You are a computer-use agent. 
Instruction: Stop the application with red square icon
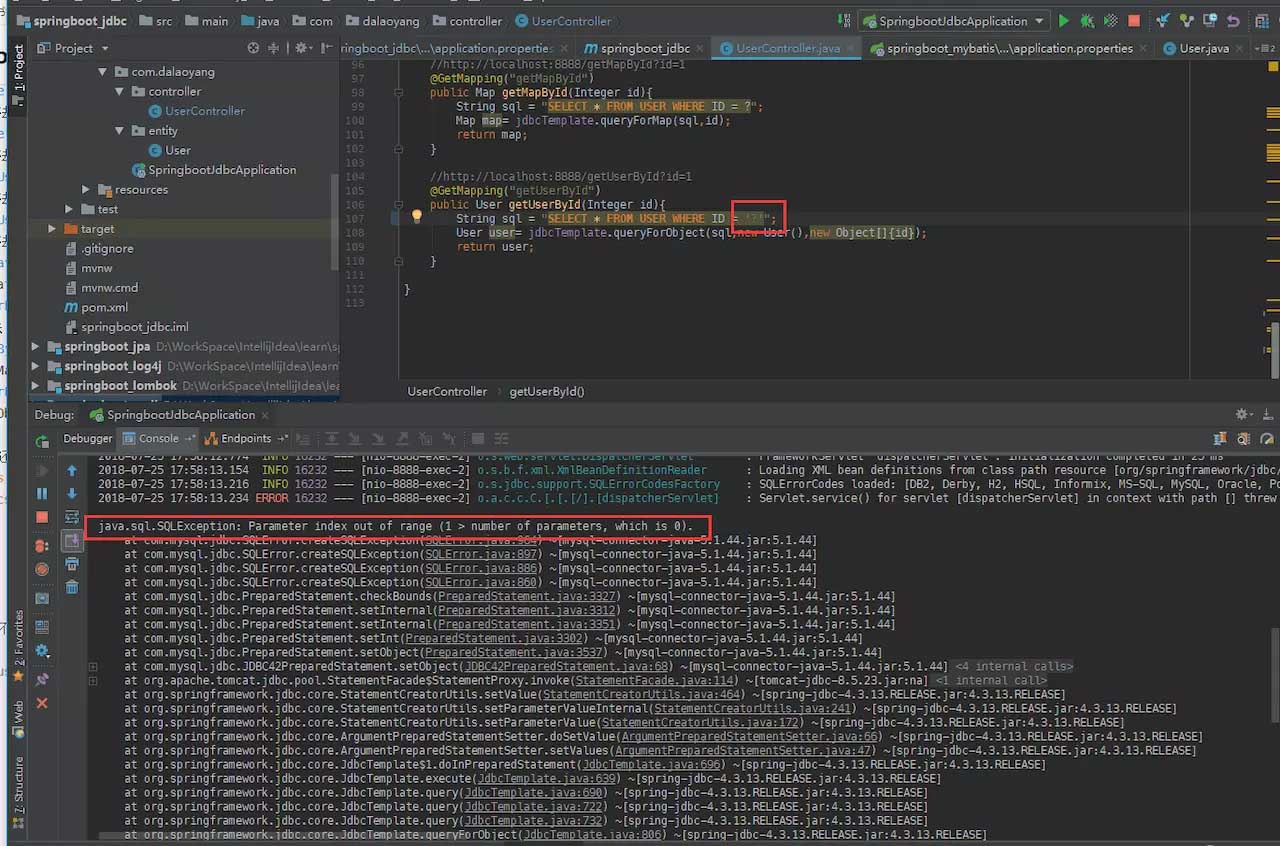point(1134,20)
